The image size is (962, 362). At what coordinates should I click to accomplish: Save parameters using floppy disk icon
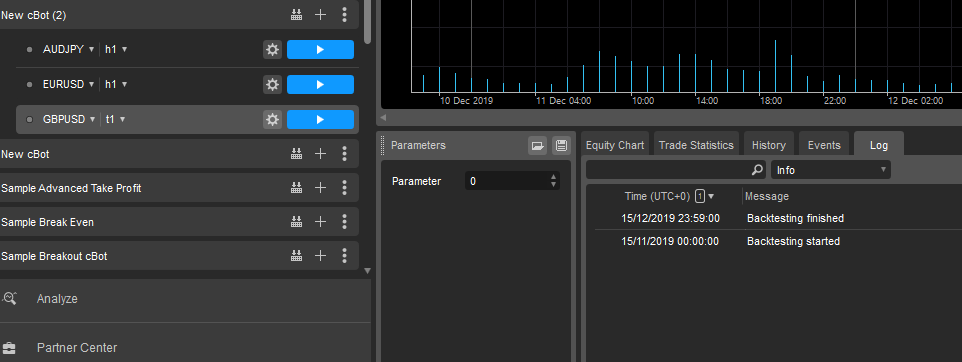click(560, 145)
